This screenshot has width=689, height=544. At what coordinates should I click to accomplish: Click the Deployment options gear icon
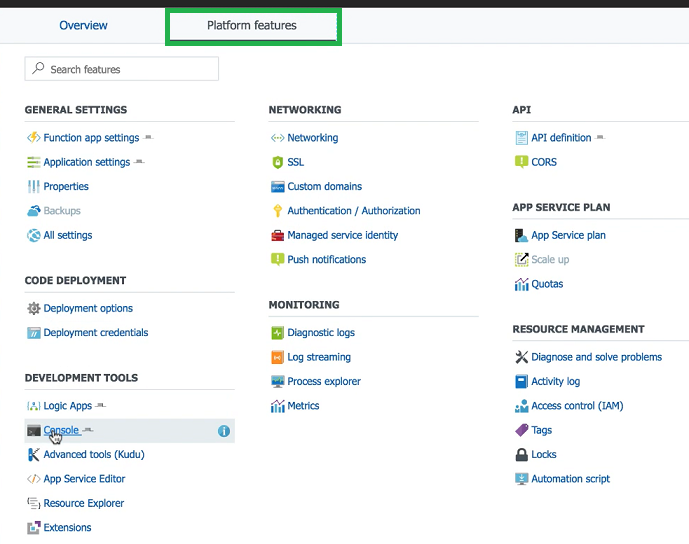click(x=34, y=309)
